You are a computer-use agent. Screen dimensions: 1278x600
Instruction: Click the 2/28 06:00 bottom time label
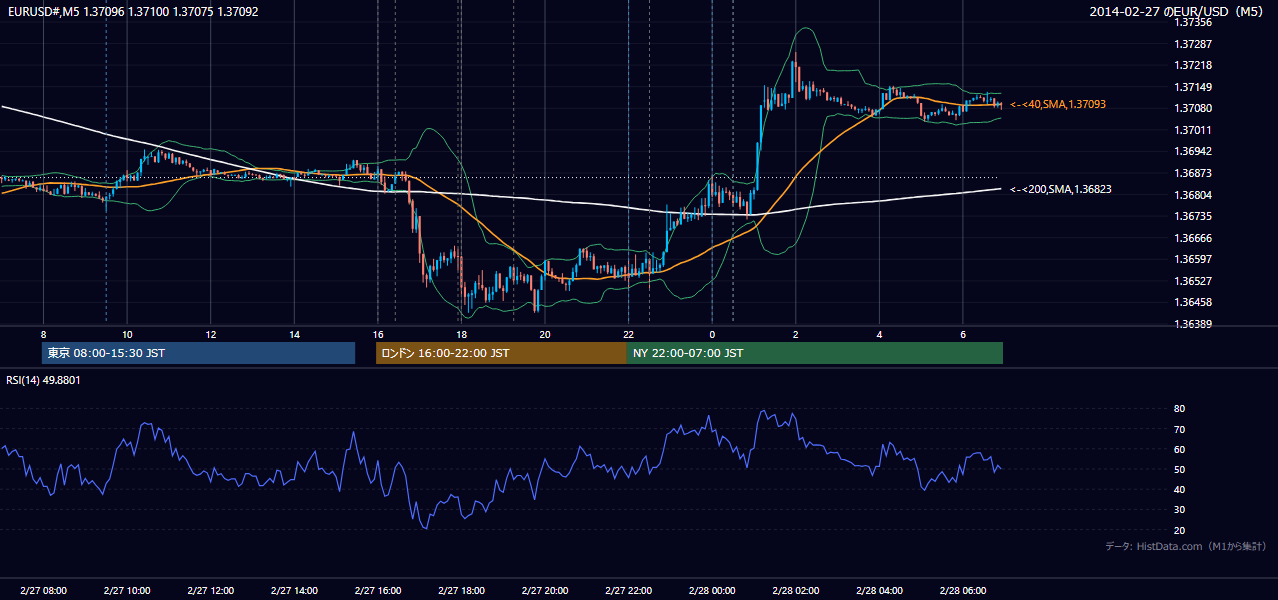point(962,591)
